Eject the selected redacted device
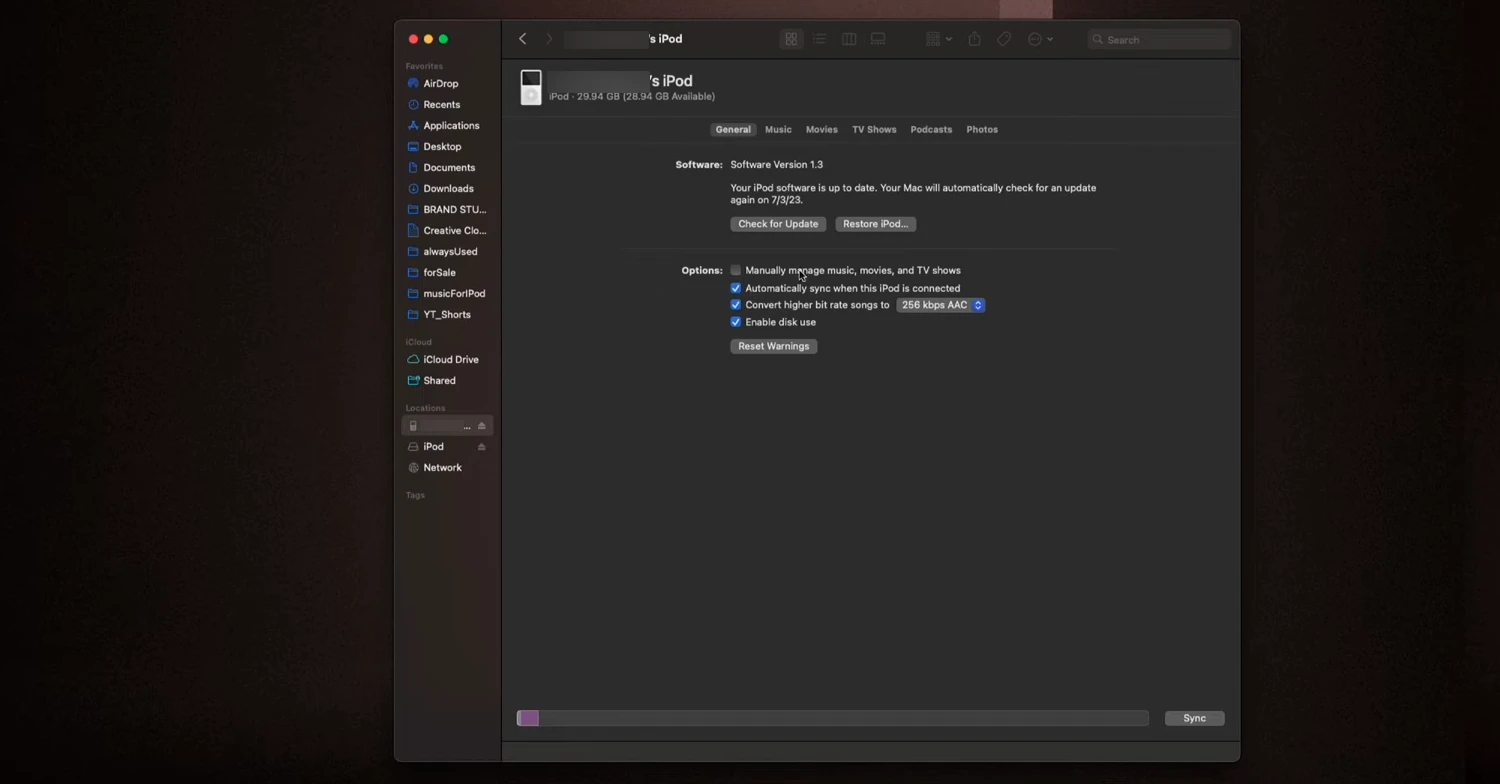 point(481,426)
